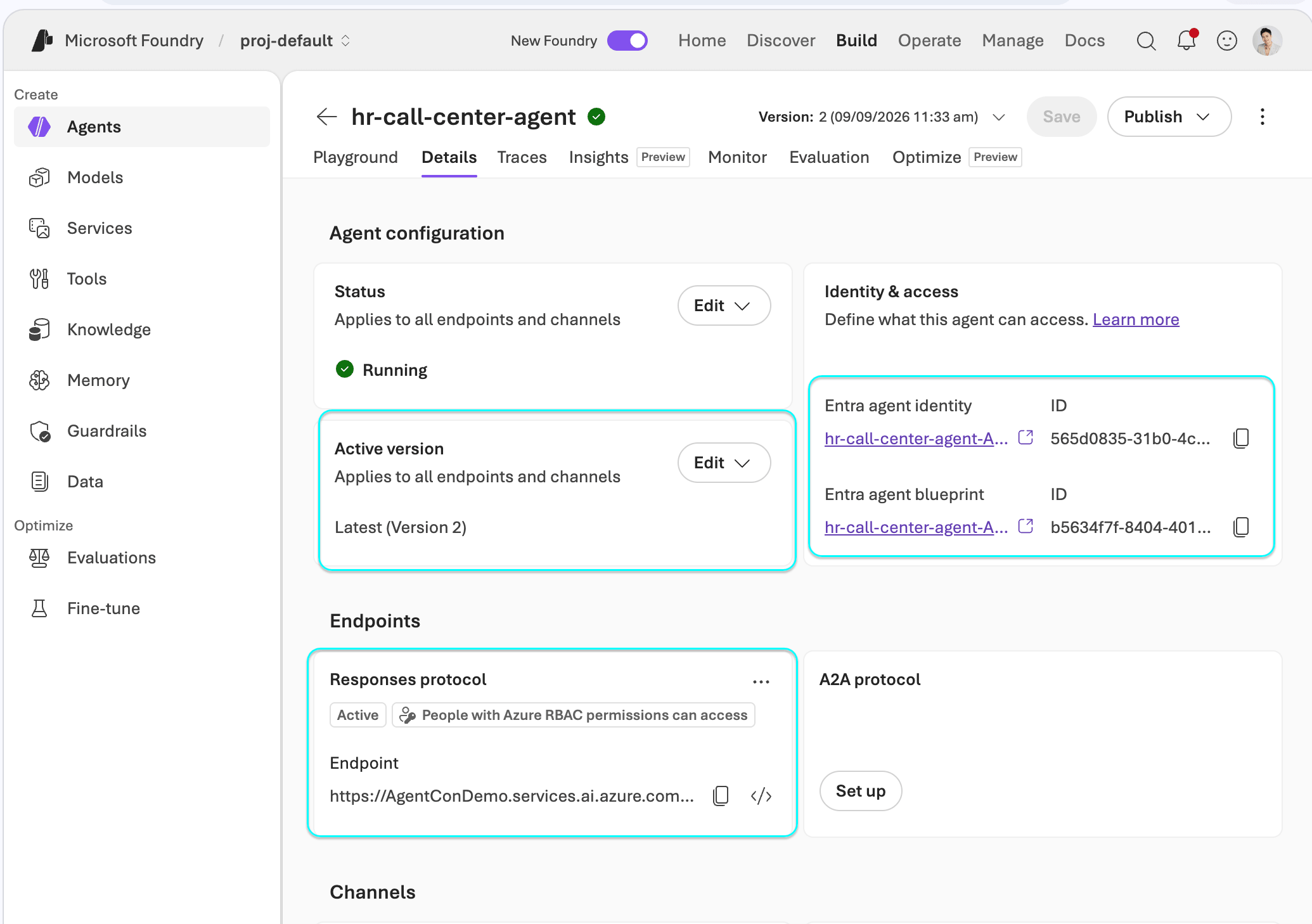Click the Agents sidebar icon
The image size is (1312, 924).
tap(39, 127)
